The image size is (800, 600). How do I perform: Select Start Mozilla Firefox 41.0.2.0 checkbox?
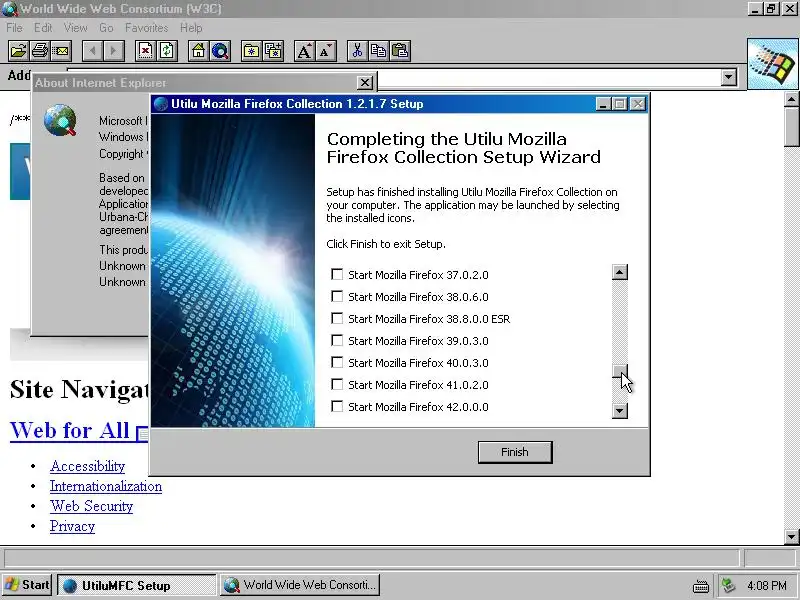[337, 384]
